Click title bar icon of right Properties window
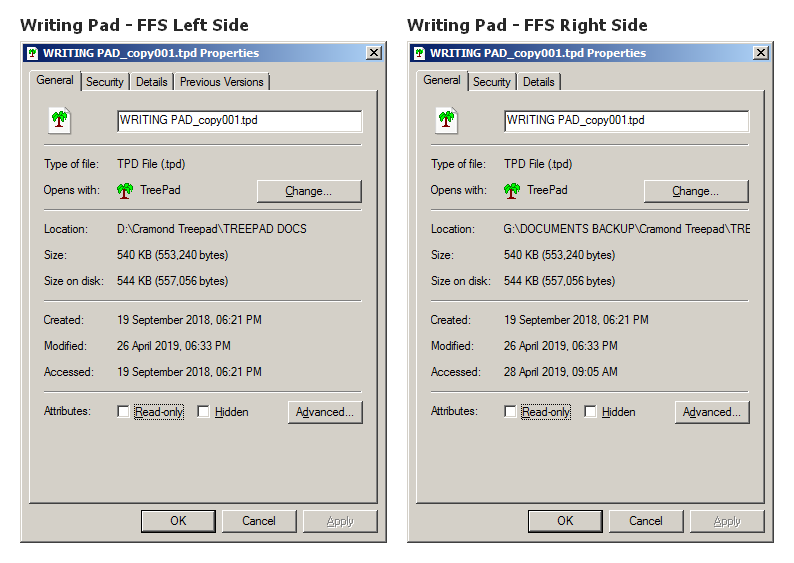Image resolution: width=794 pixels, height=563 pixels. tap(419, 53)
